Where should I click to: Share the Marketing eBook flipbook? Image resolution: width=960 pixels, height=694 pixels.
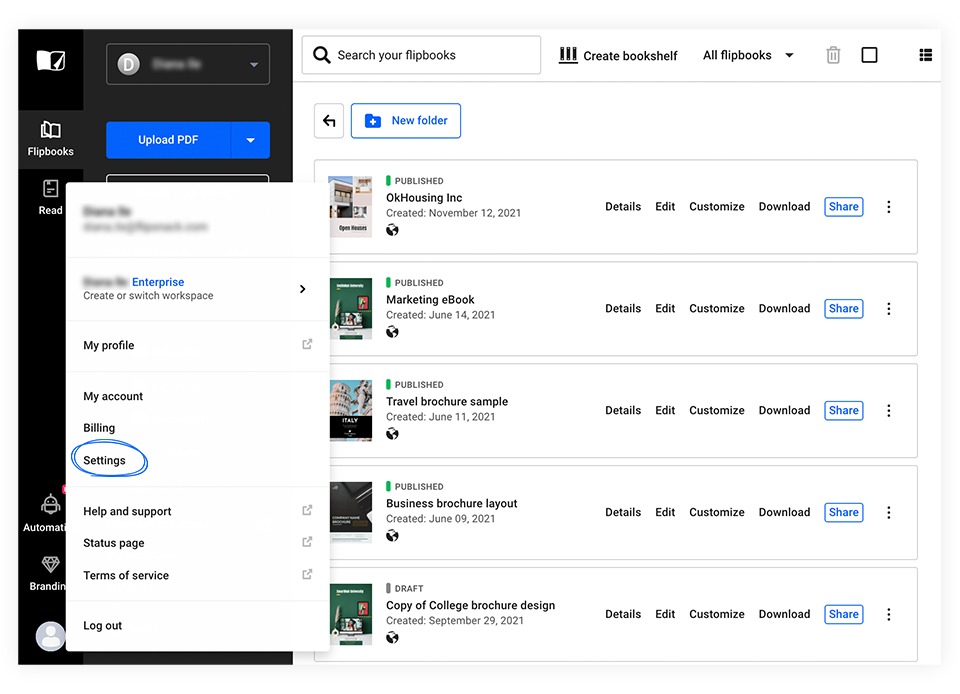(843, 309)
